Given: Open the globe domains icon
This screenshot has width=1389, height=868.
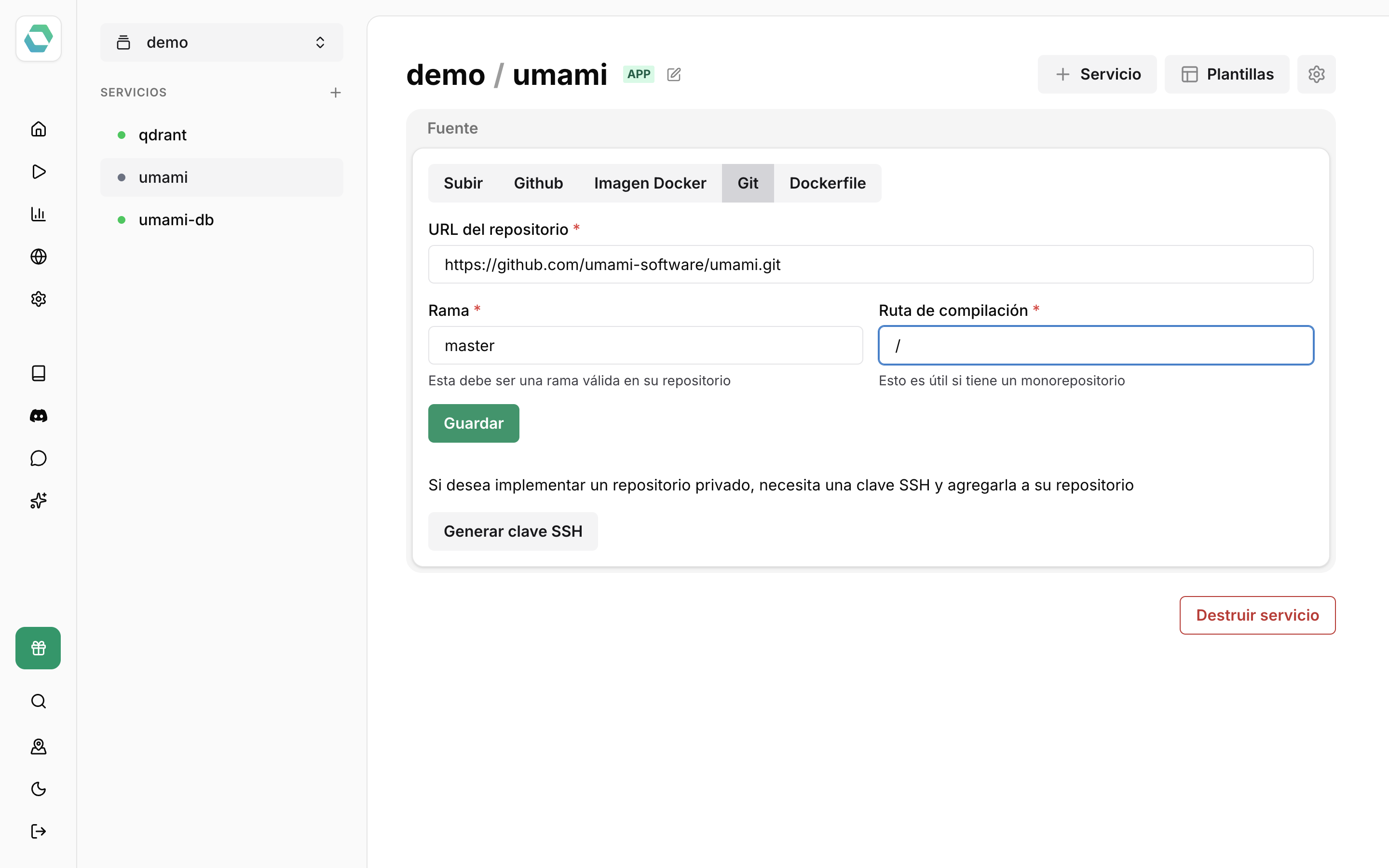Looking at the screenshot, I should point(39,257).
